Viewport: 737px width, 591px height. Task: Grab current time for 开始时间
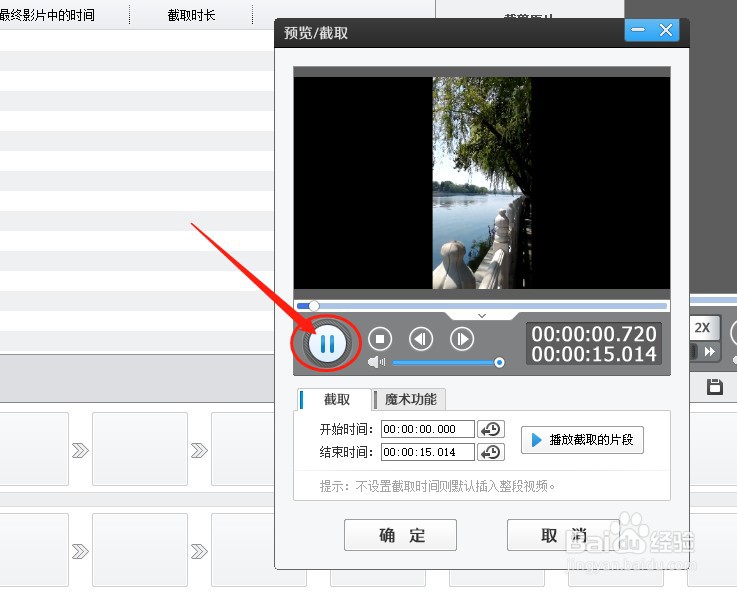tap(491, 429)
